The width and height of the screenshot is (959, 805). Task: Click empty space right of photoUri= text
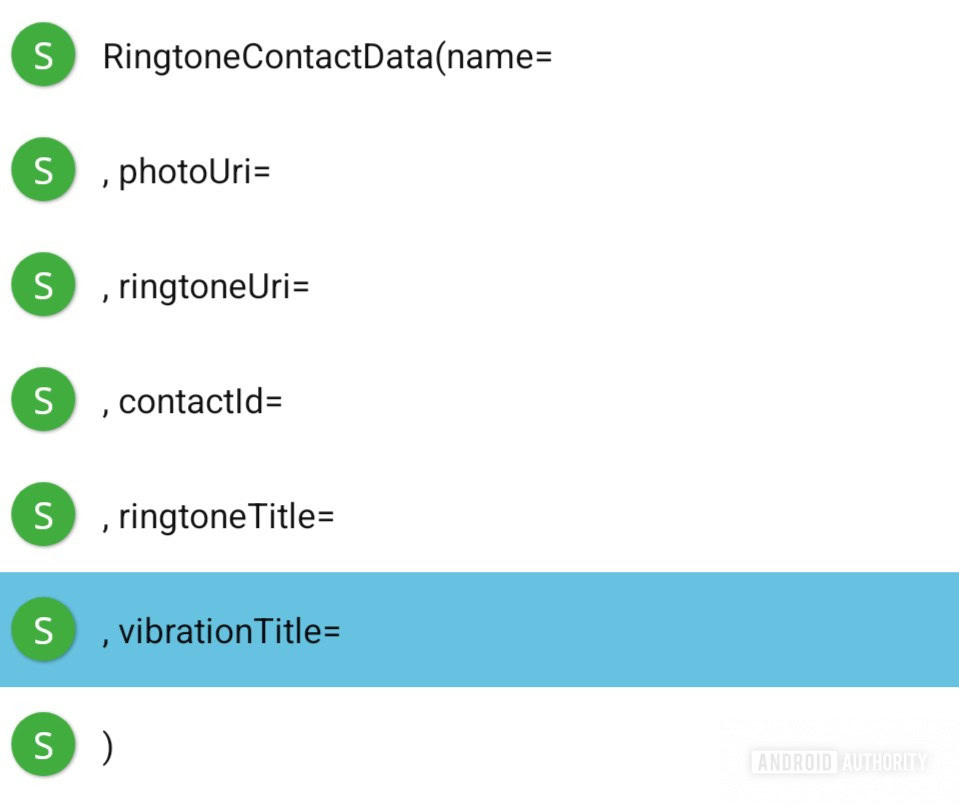[x=600, y=172]
